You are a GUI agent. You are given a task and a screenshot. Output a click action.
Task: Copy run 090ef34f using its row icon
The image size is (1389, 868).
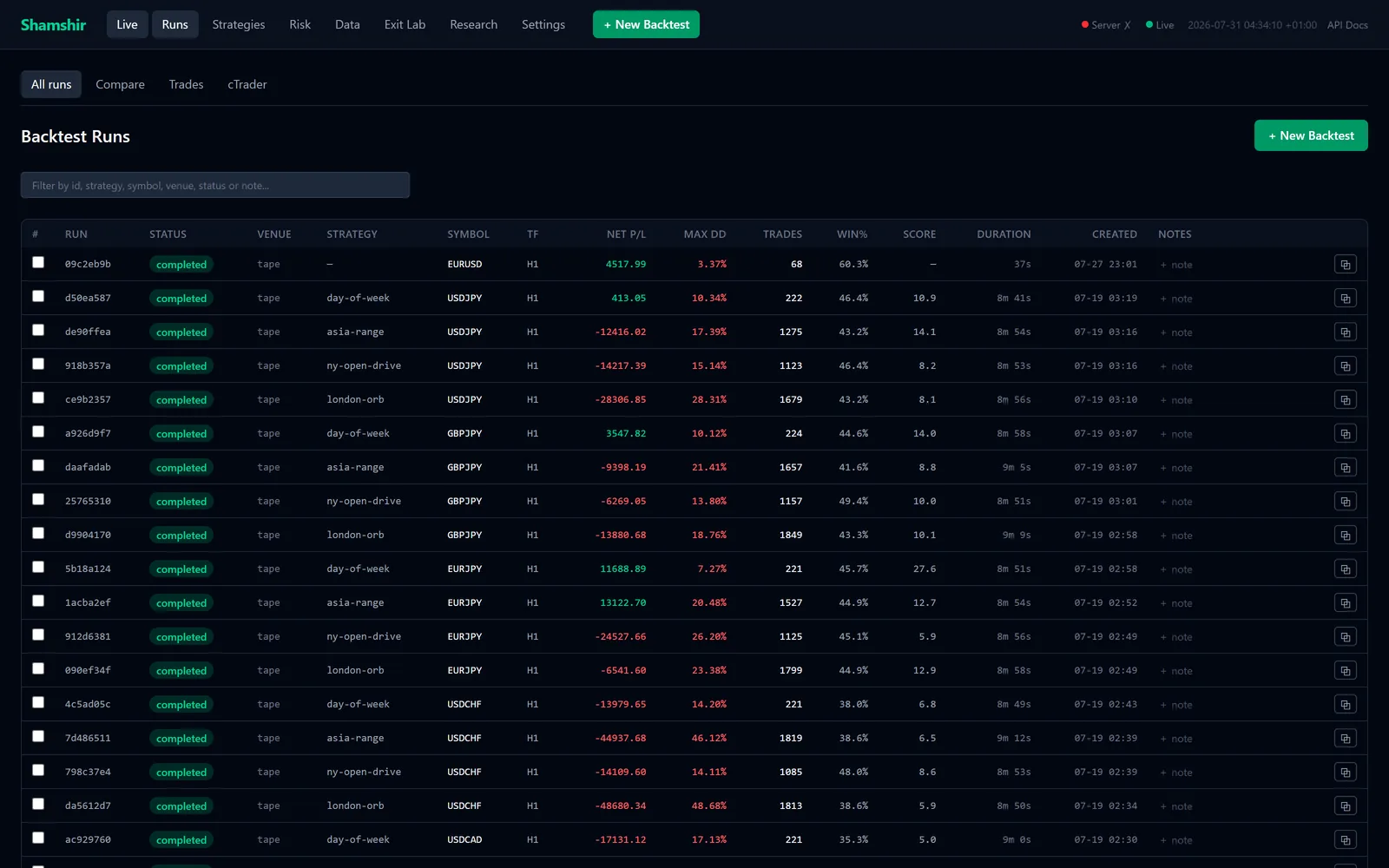coord(1345,670)
